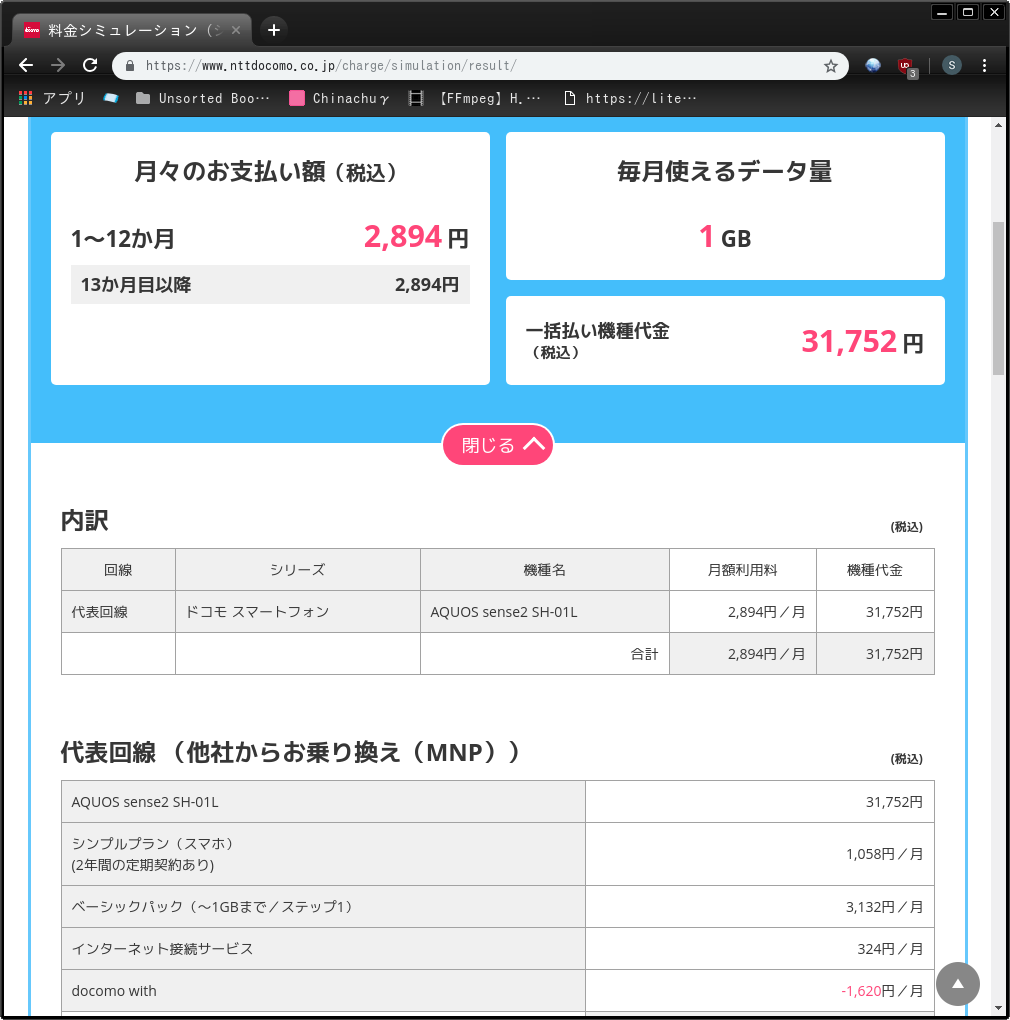Viewport: 1010px width, 1020px height.
Task: Click the round scroll-to-top button
Action: tap(957, 984)
